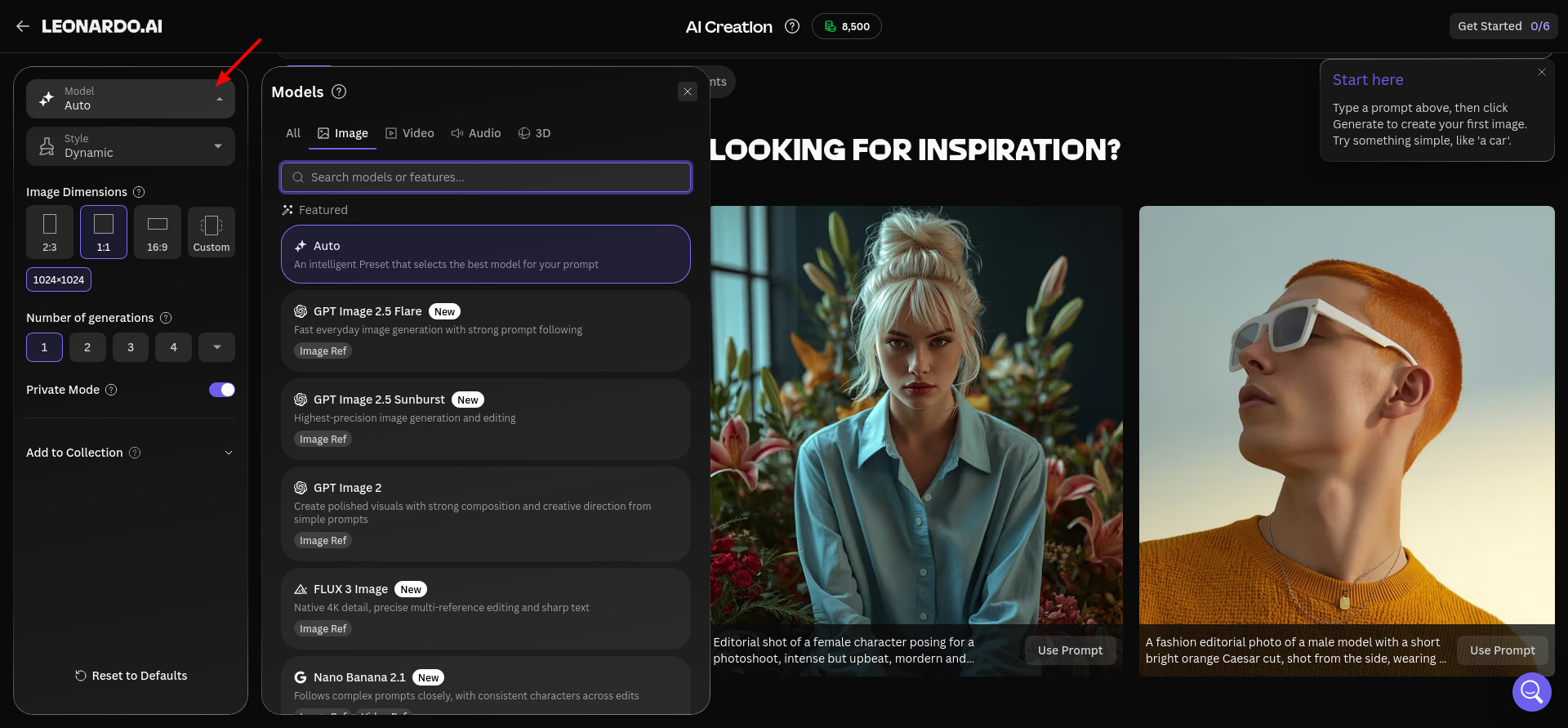The height and width of the screenshot is (728, 1568).
Task: Click the Number of generations help icon
Action: click(x=166, y=318)
